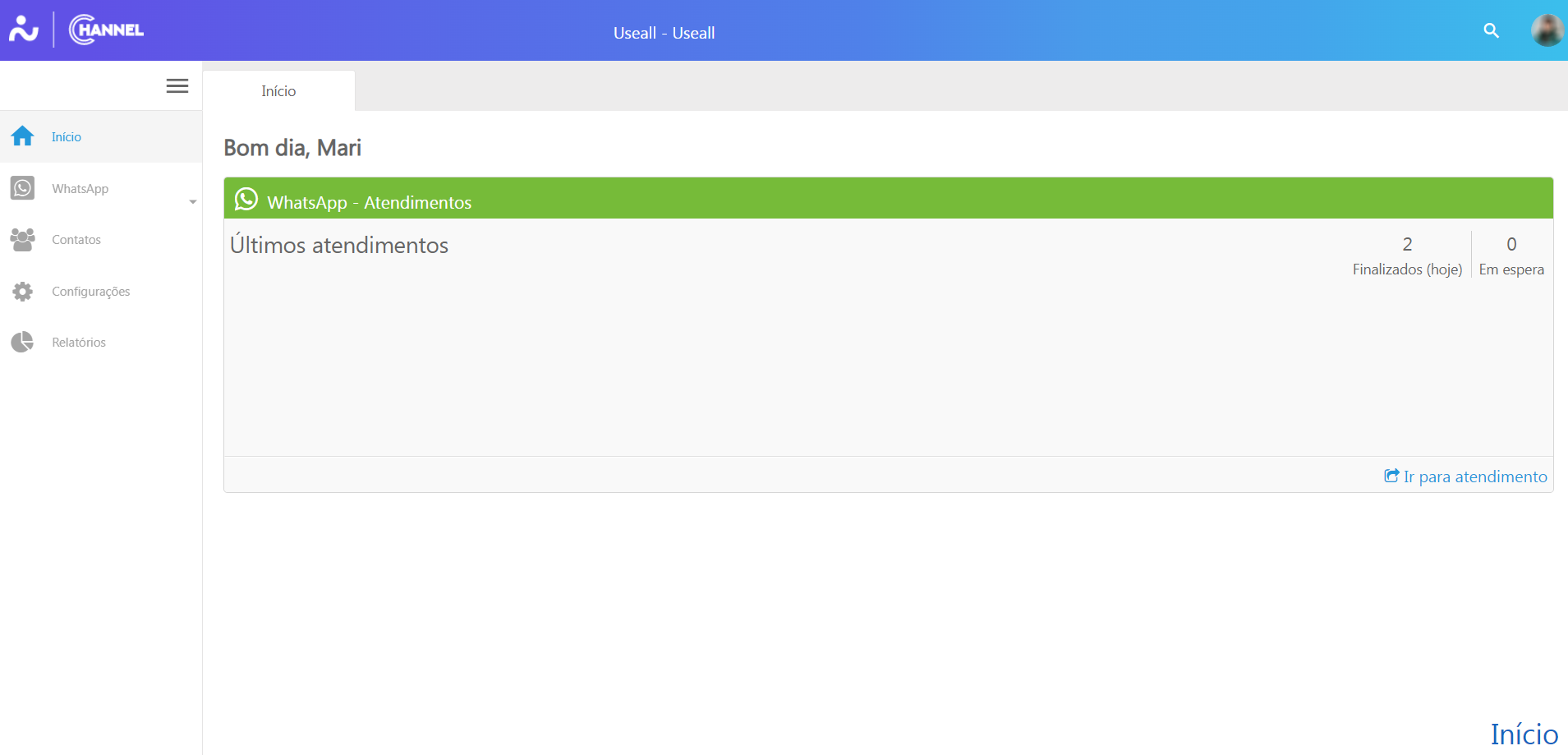The image size is (1568, 755).
Task: Click the Últimos atendimentos heading
Action: [338, 245]
